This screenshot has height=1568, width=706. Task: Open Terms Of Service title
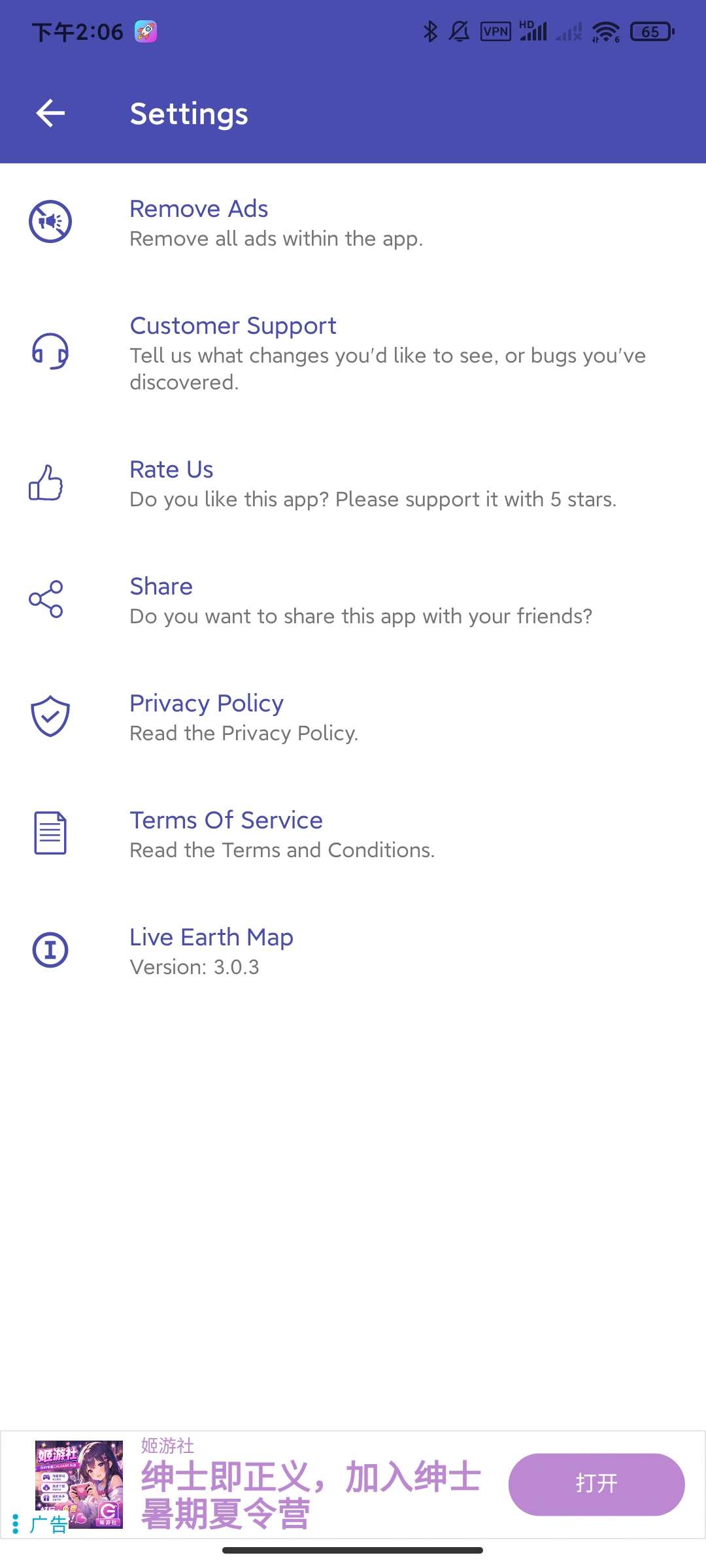point(226,821)
